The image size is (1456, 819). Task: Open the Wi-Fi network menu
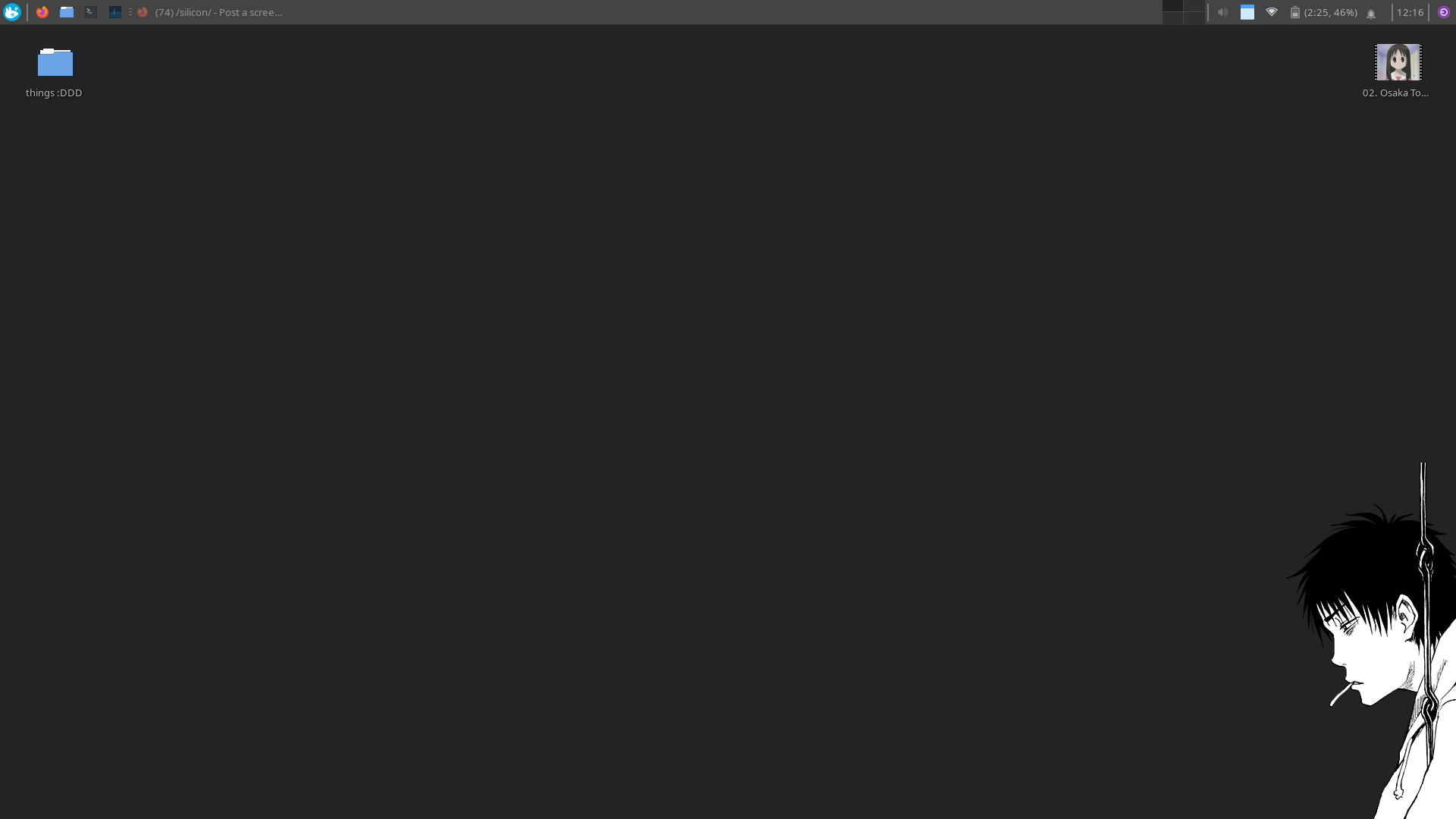pos(1272,12)
